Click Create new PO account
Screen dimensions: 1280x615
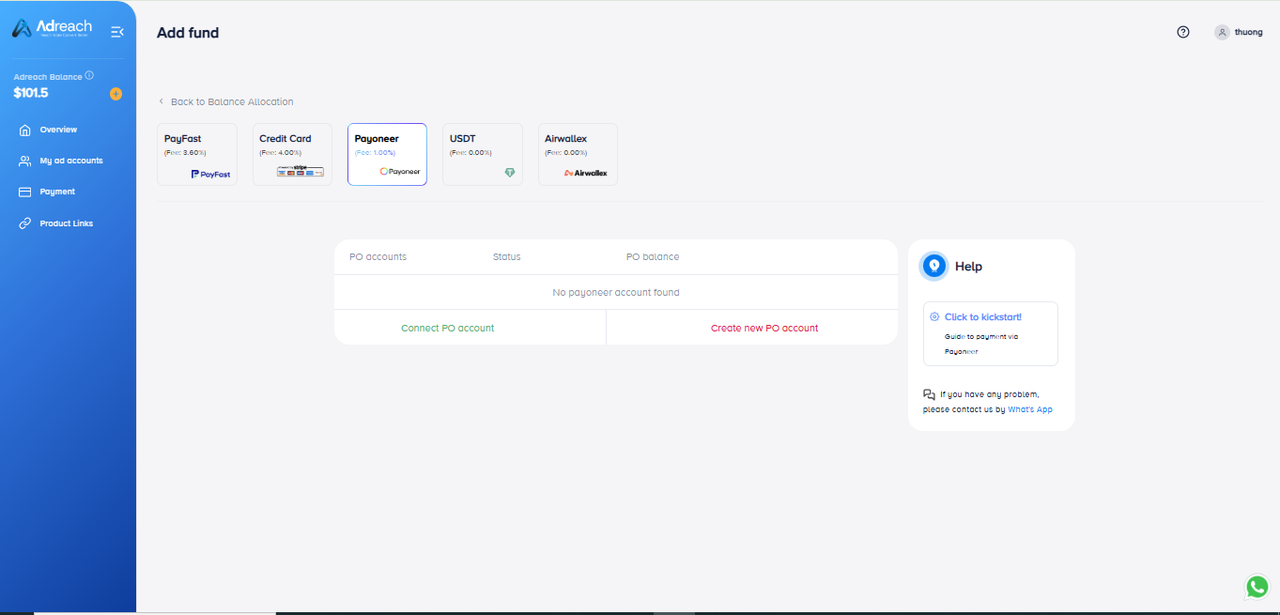coord(764,328)
